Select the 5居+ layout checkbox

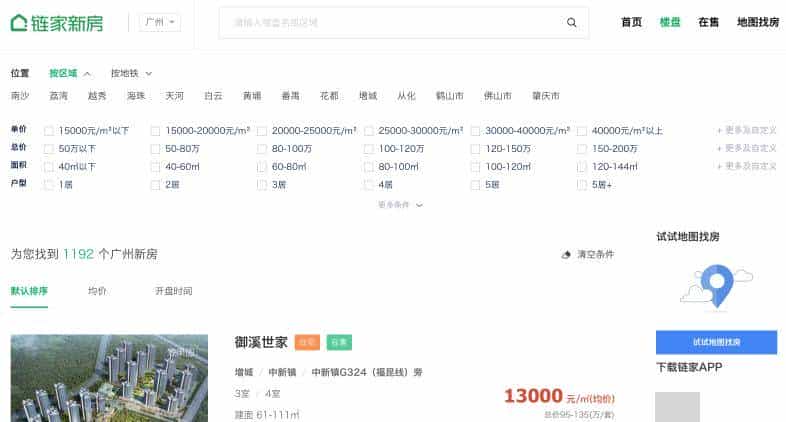click(582, 185)
